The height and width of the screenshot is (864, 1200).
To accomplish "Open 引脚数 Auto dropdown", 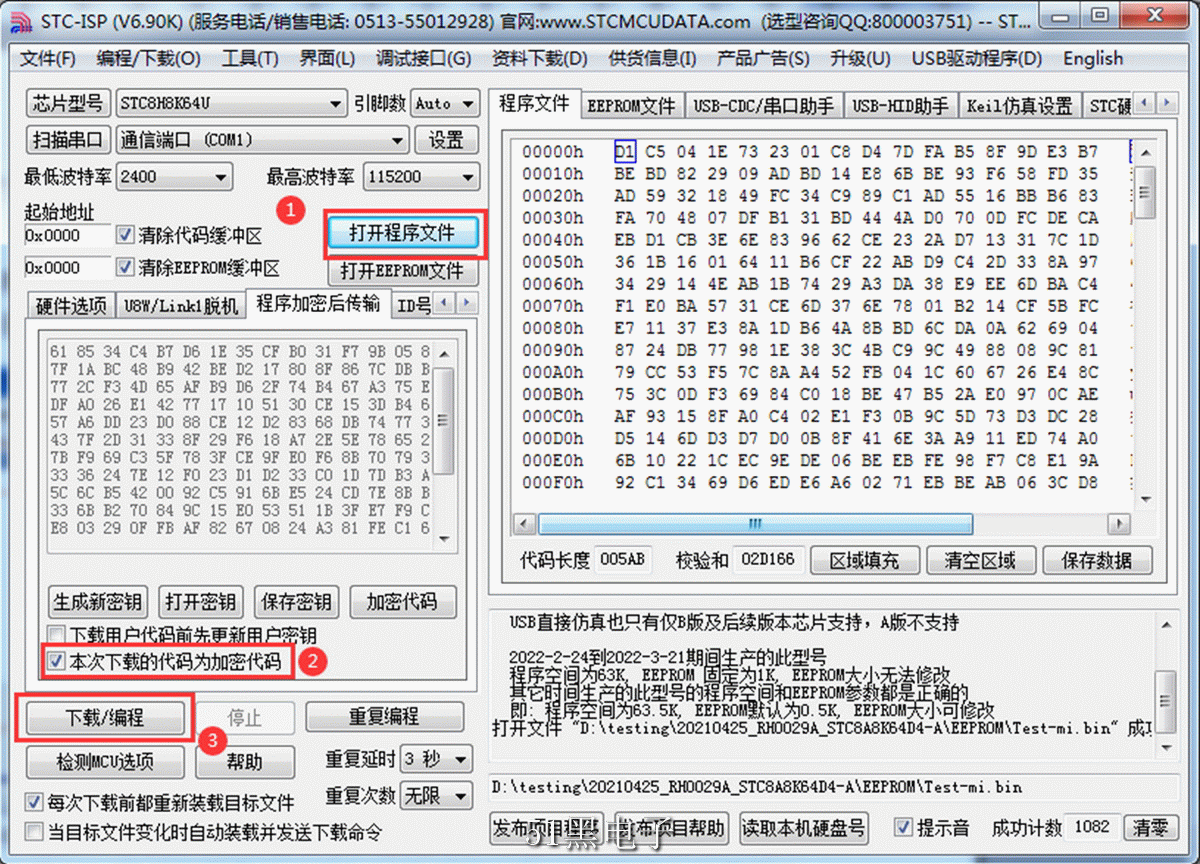I will point(445,103).
